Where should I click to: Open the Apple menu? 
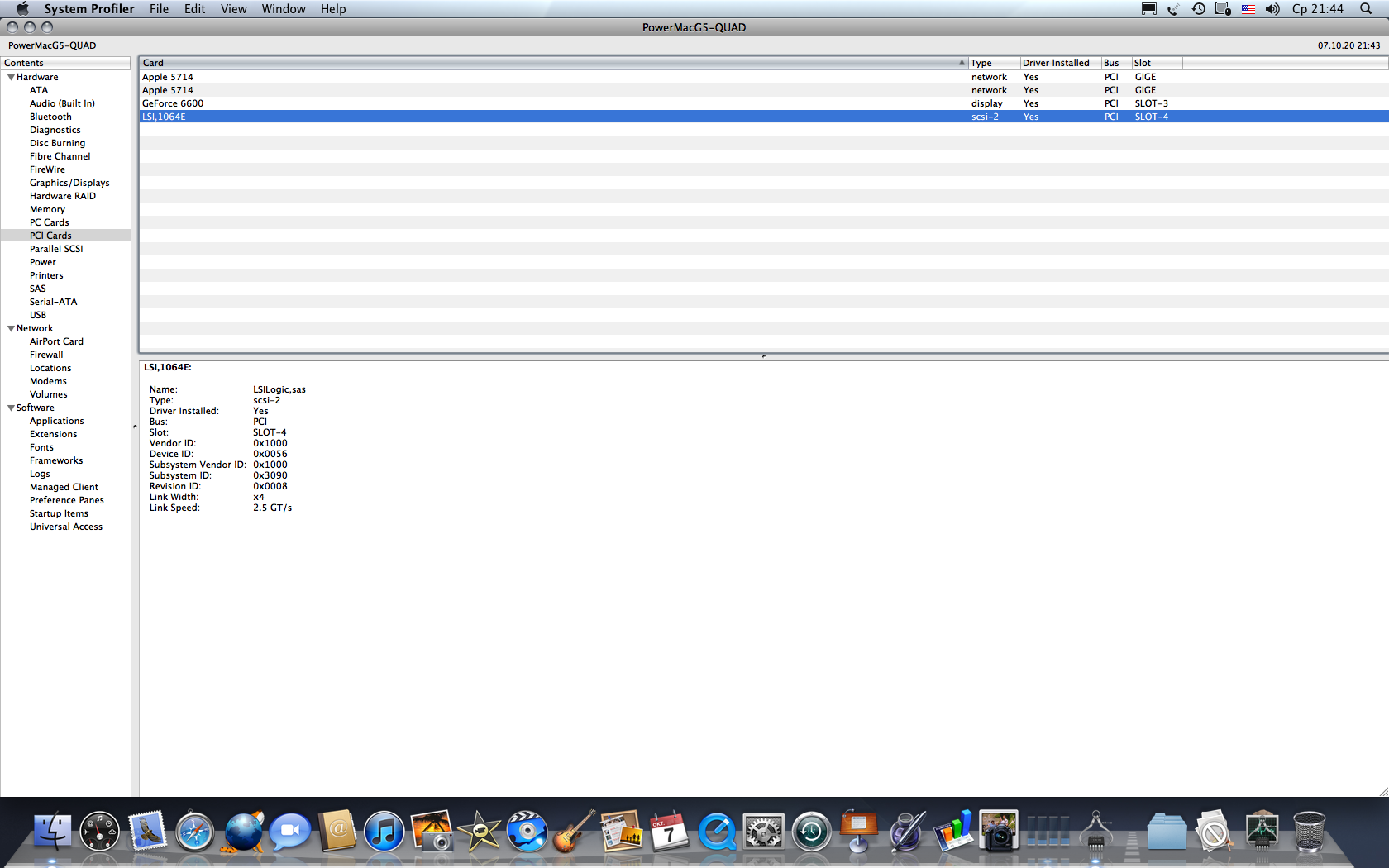point(22,9)
